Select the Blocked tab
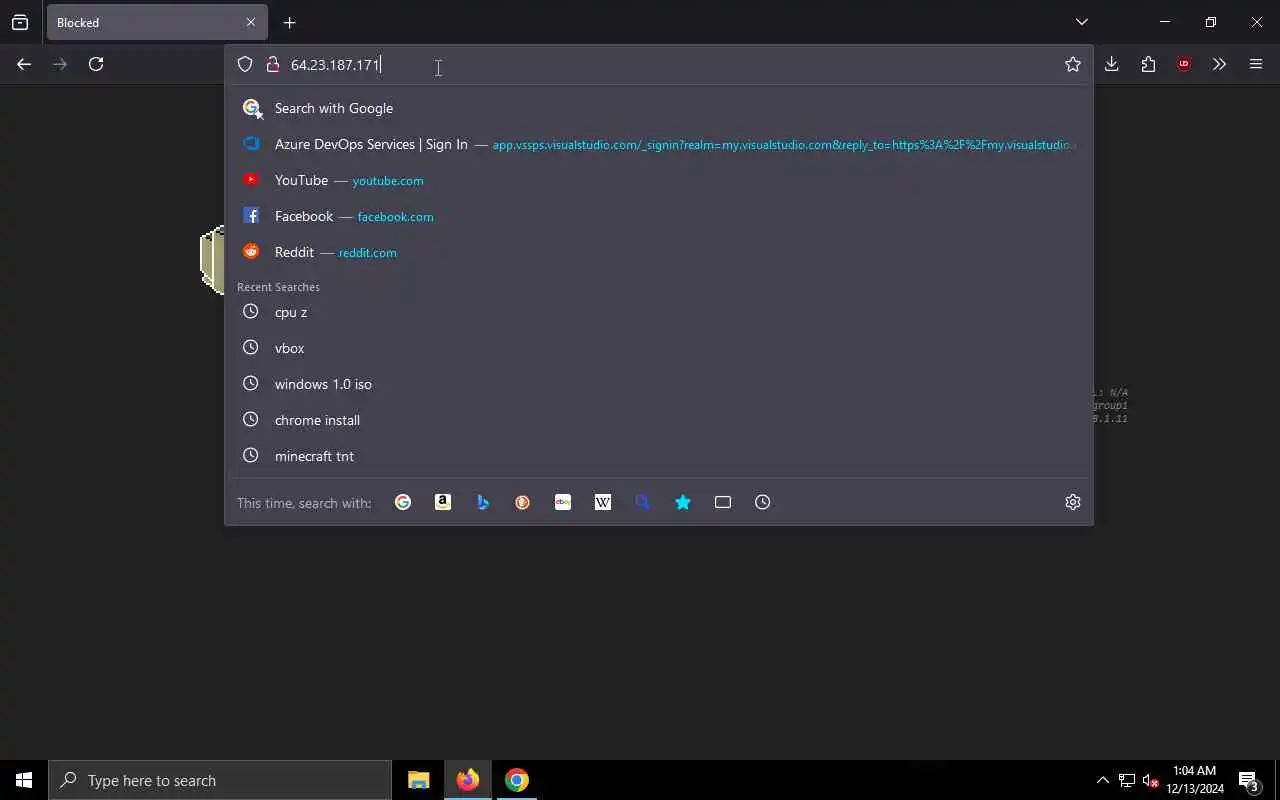 pos(156,22)
